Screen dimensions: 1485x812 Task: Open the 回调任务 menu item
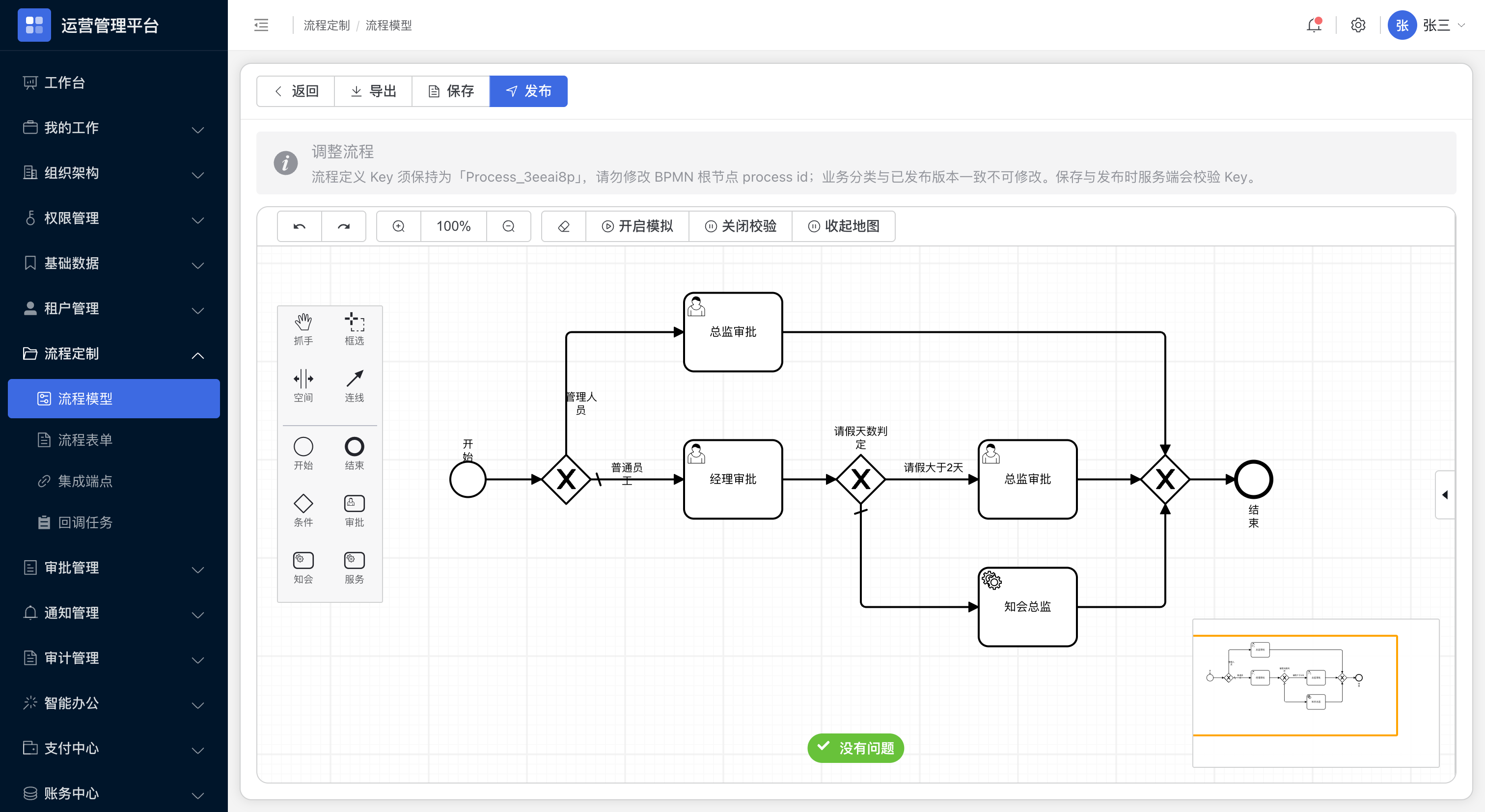[x=113, y=523]
